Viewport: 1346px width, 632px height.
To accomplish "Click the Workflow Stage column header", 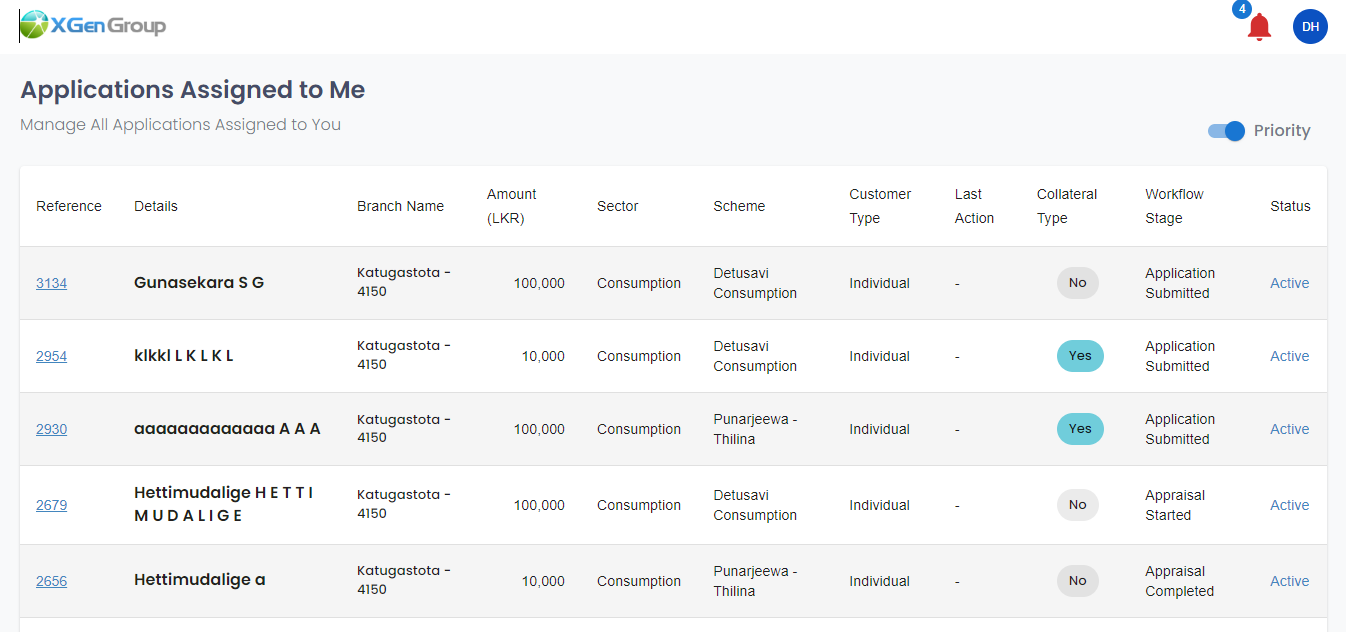I will pos(1174,206).
